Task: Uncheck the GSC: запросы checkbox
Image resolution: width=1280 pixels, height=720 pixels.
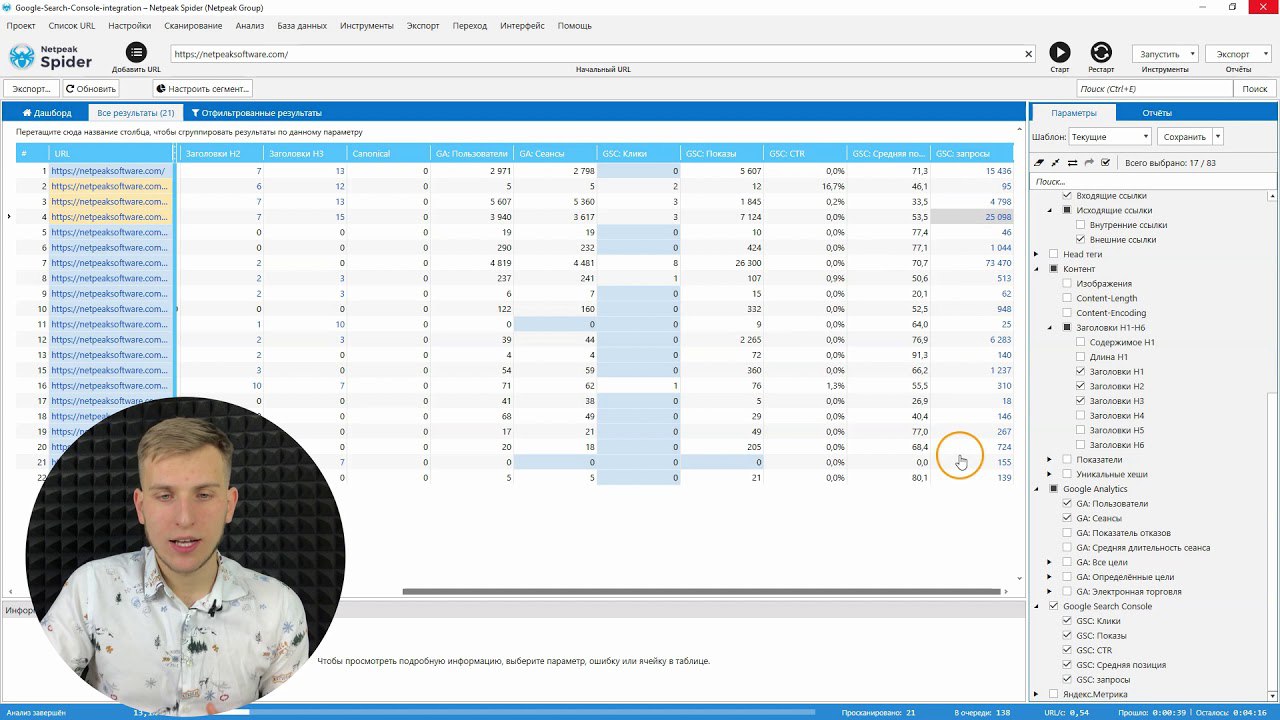Action: click(x=1067, y=679)
